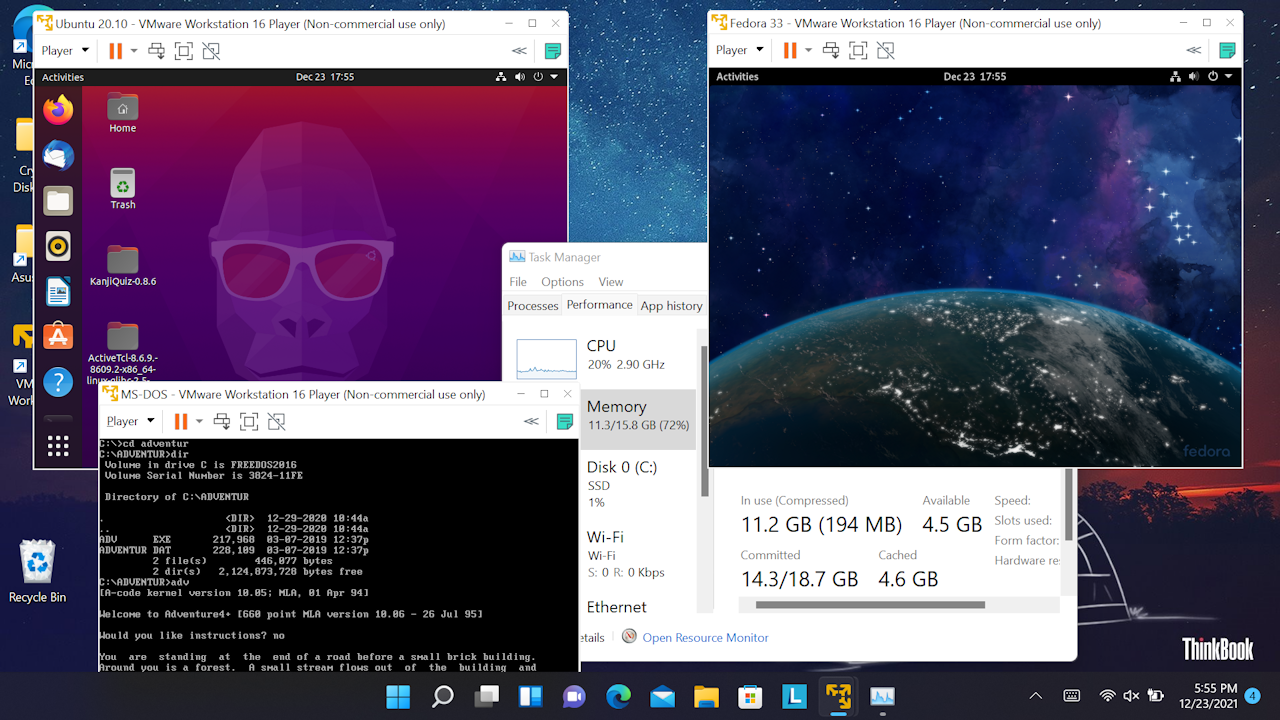Image resolution: width=1280 pixels, height=720 pixels.
Task: Open Files manager in the Ubuntu dock
Action: [x=58, y=200]
